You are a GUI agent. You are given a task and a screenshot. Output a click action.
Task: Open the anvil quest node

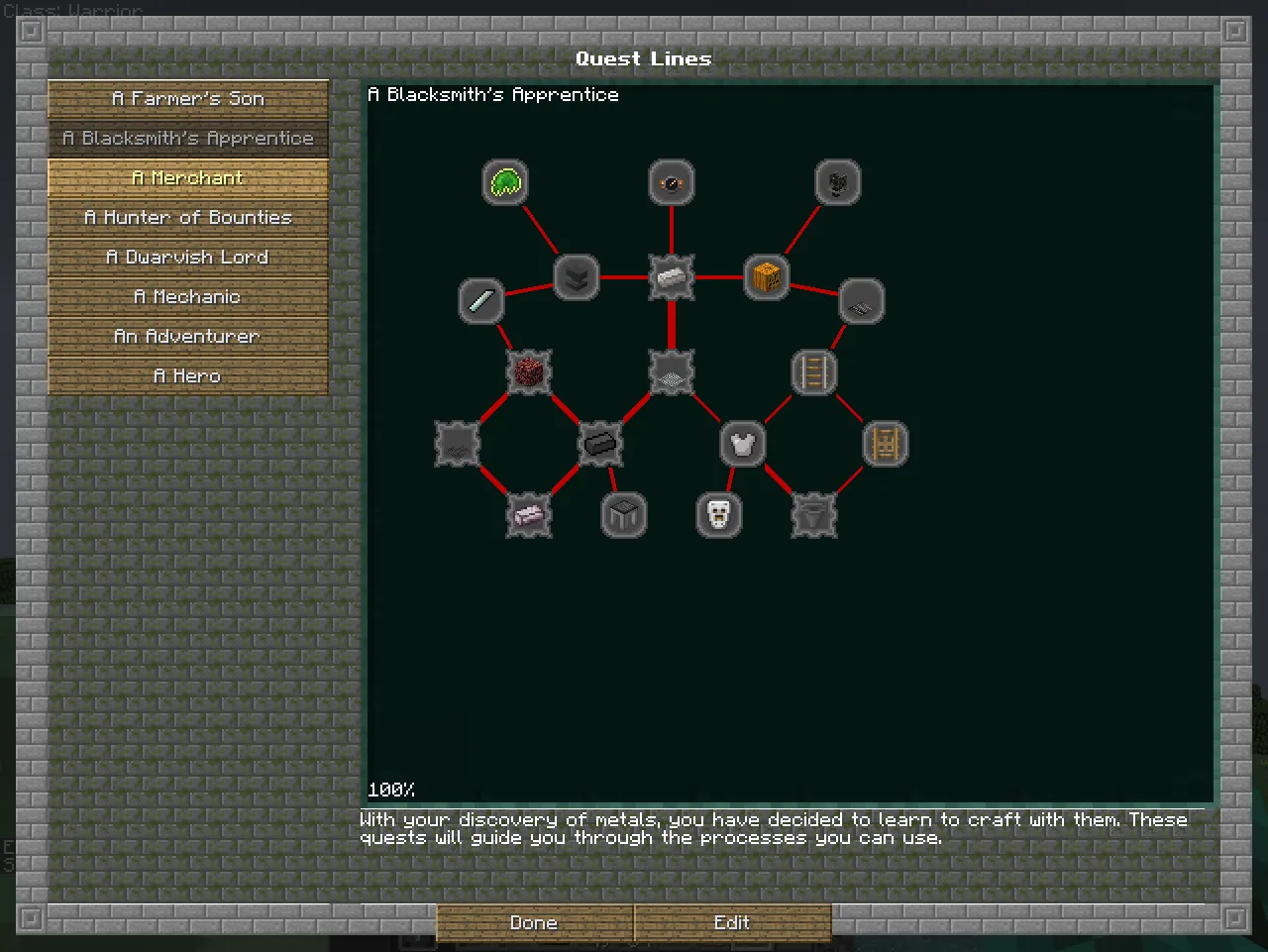[577, 277]
